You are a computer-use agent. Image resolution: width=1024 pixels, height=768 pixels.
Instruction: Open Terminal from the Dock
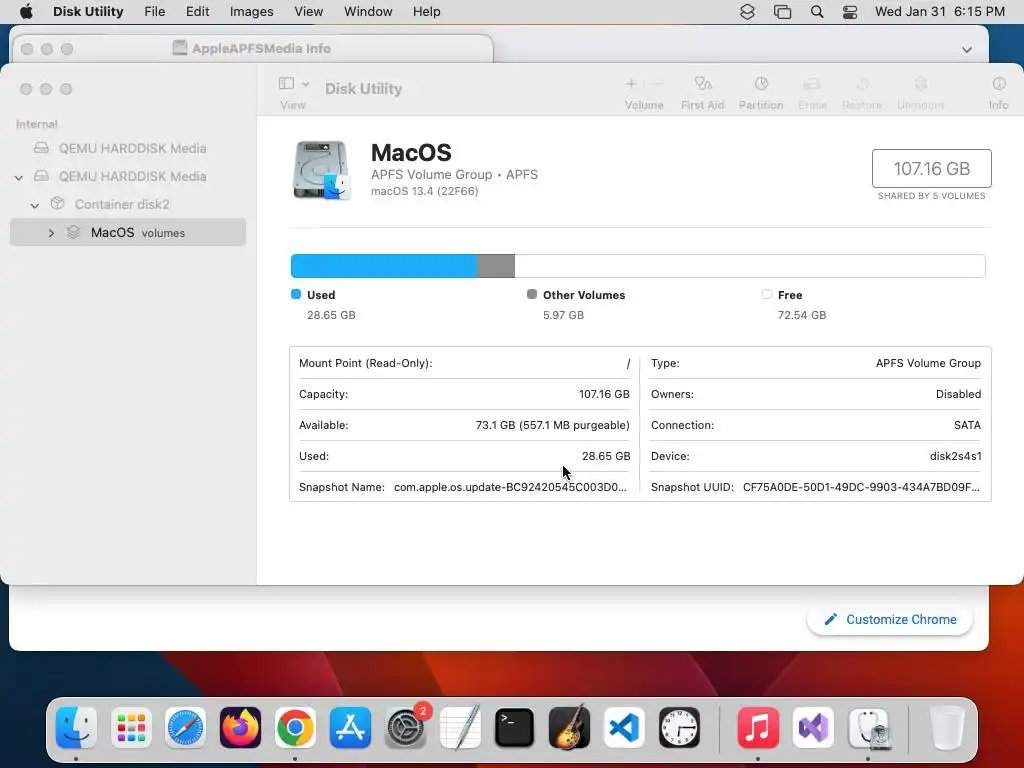(515, 728)
